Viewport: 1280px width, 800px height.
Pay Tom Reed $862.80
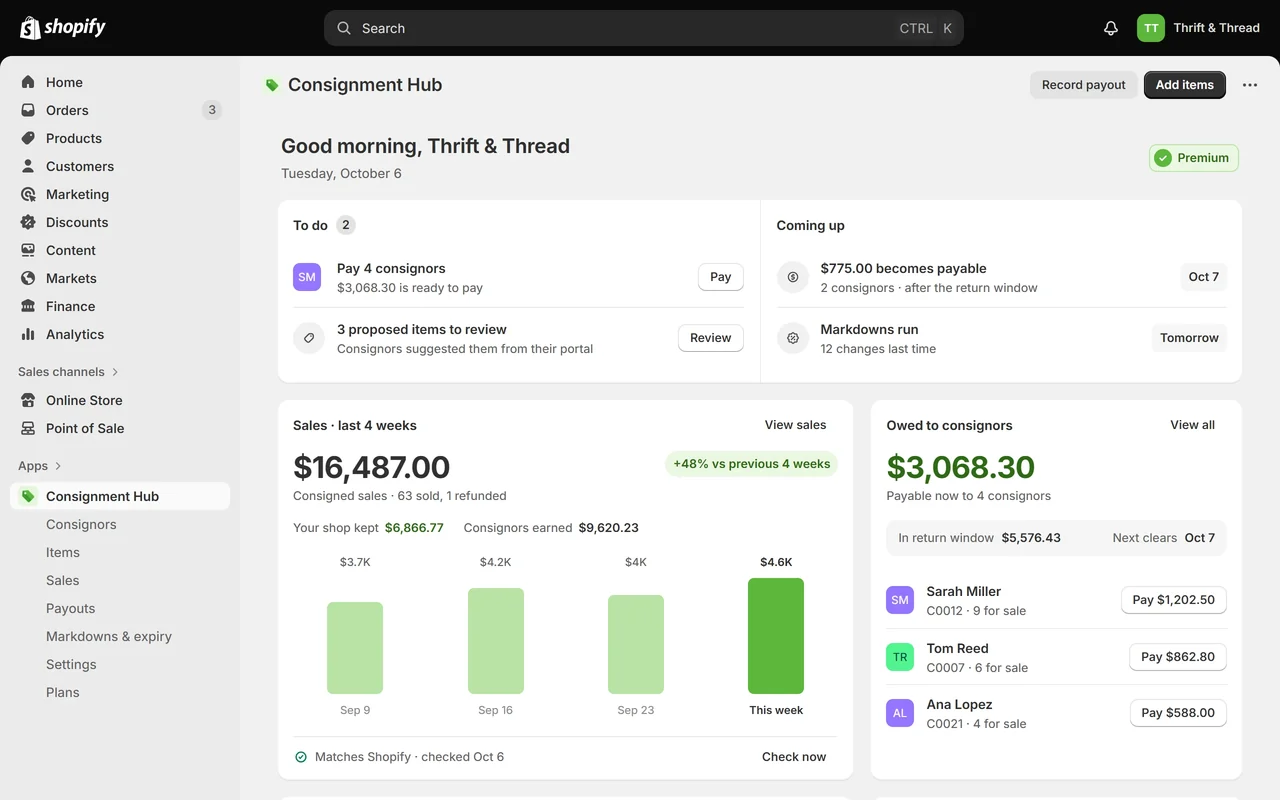(1178, 657)
